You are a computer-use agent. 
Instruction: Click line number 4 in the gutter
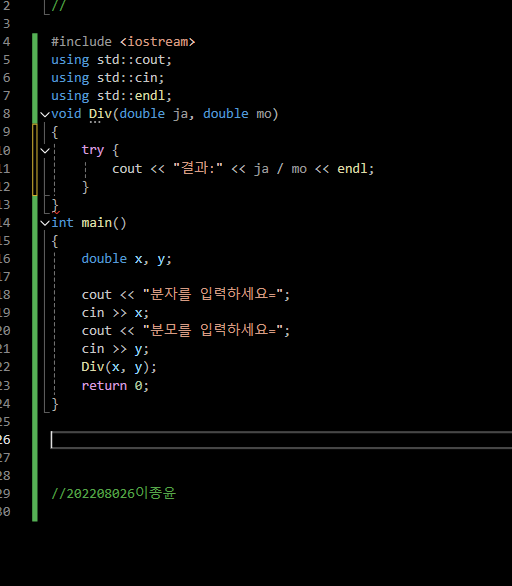6,41
